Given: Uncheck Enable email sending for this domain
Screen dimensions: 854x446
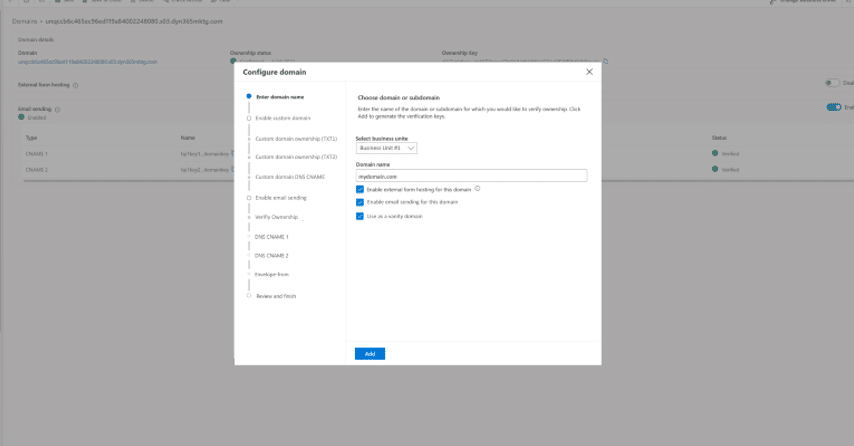Looking at the screenshot, I should 360,202.
